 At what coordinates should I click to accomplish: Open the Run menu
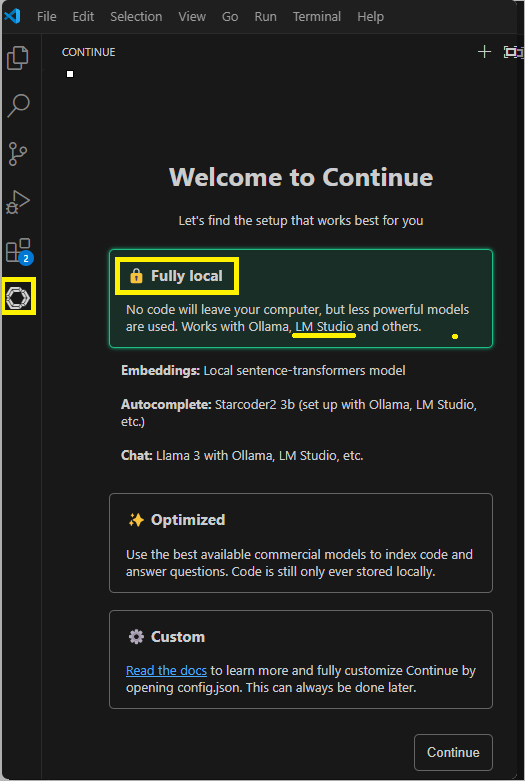coord(265,16)
